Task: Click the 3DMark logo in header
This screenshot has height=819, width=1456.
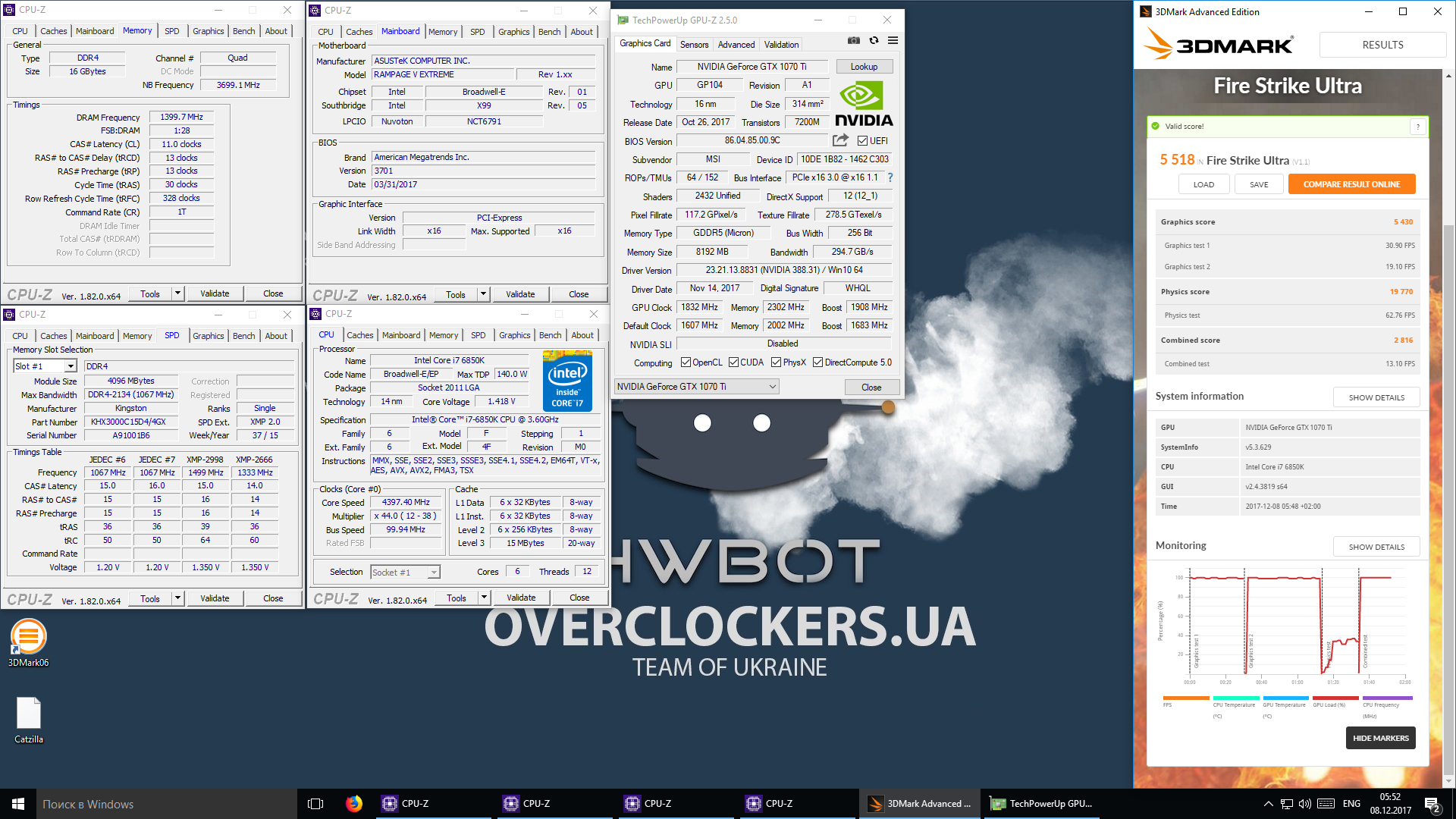Action: coord(1218,45)
